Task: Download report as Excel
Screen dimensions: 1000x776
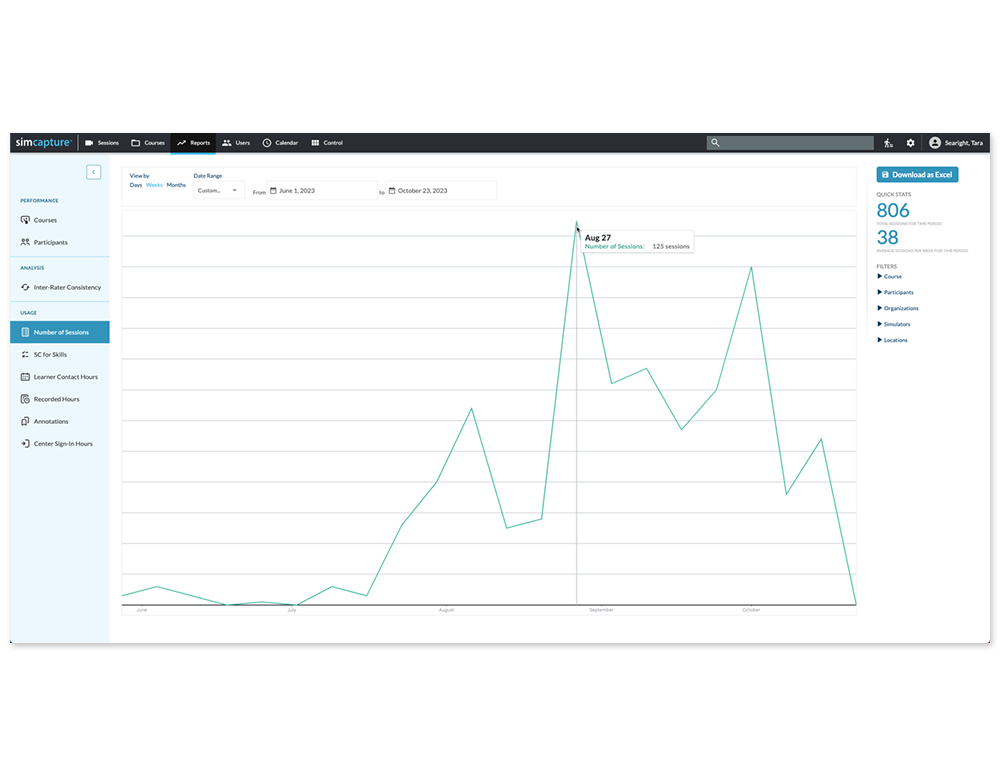Action: (917, 174)
